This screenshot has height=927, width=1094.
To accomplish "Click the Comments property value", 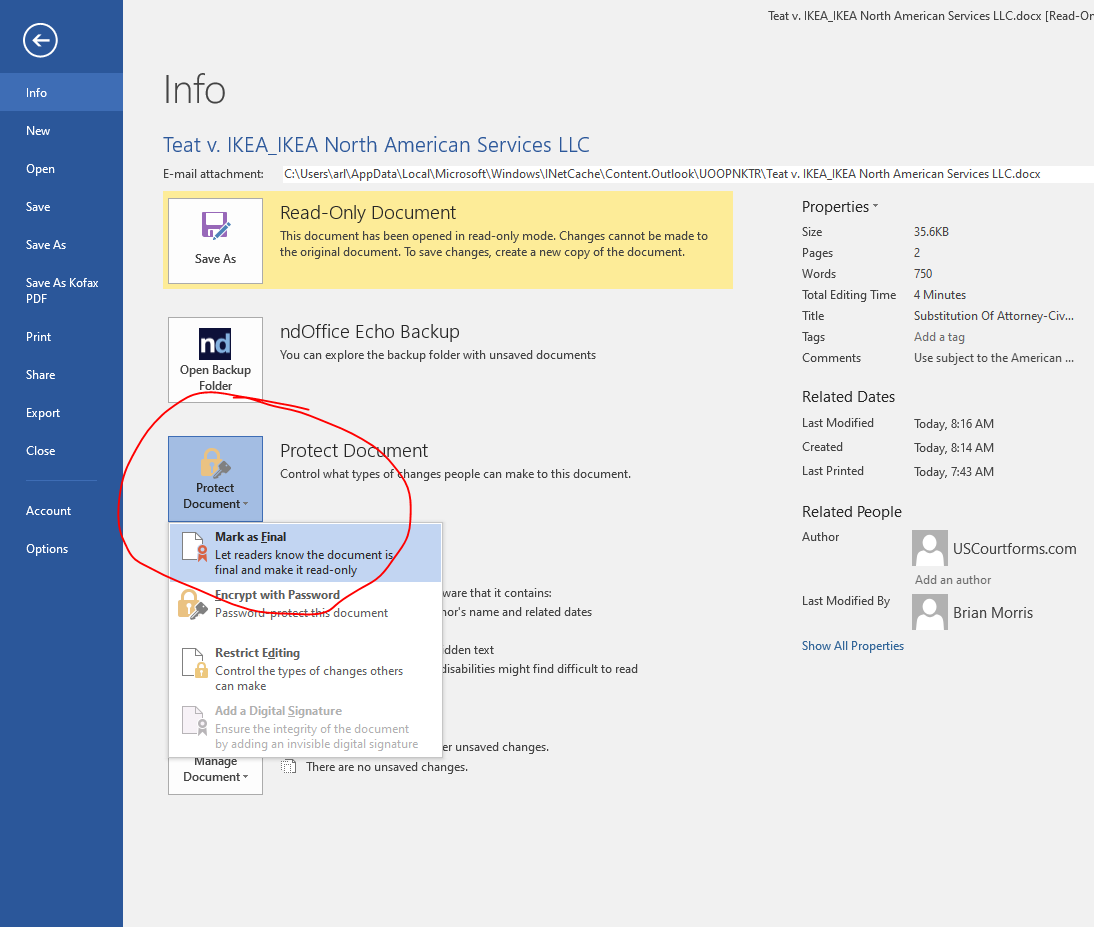I will [x=994, y=358].
